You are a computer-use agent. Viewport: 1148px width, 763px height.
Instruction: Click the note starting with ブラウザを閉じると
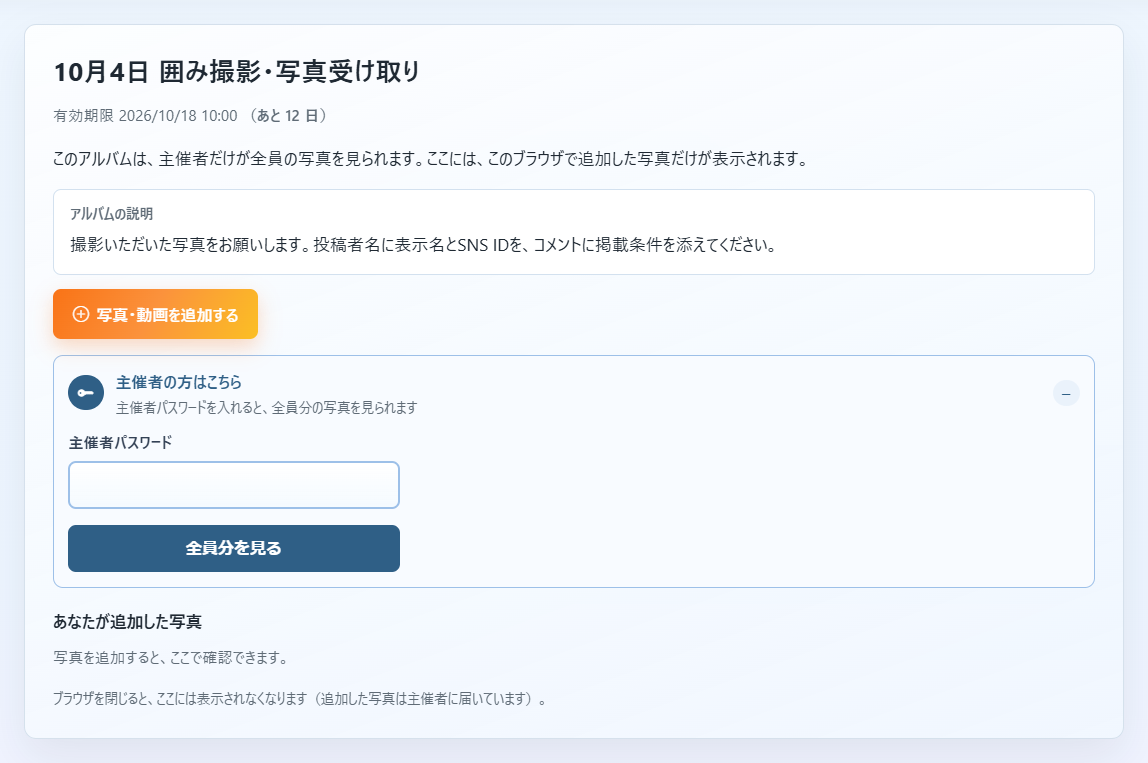pyautogui.click(x=299, y=699)
